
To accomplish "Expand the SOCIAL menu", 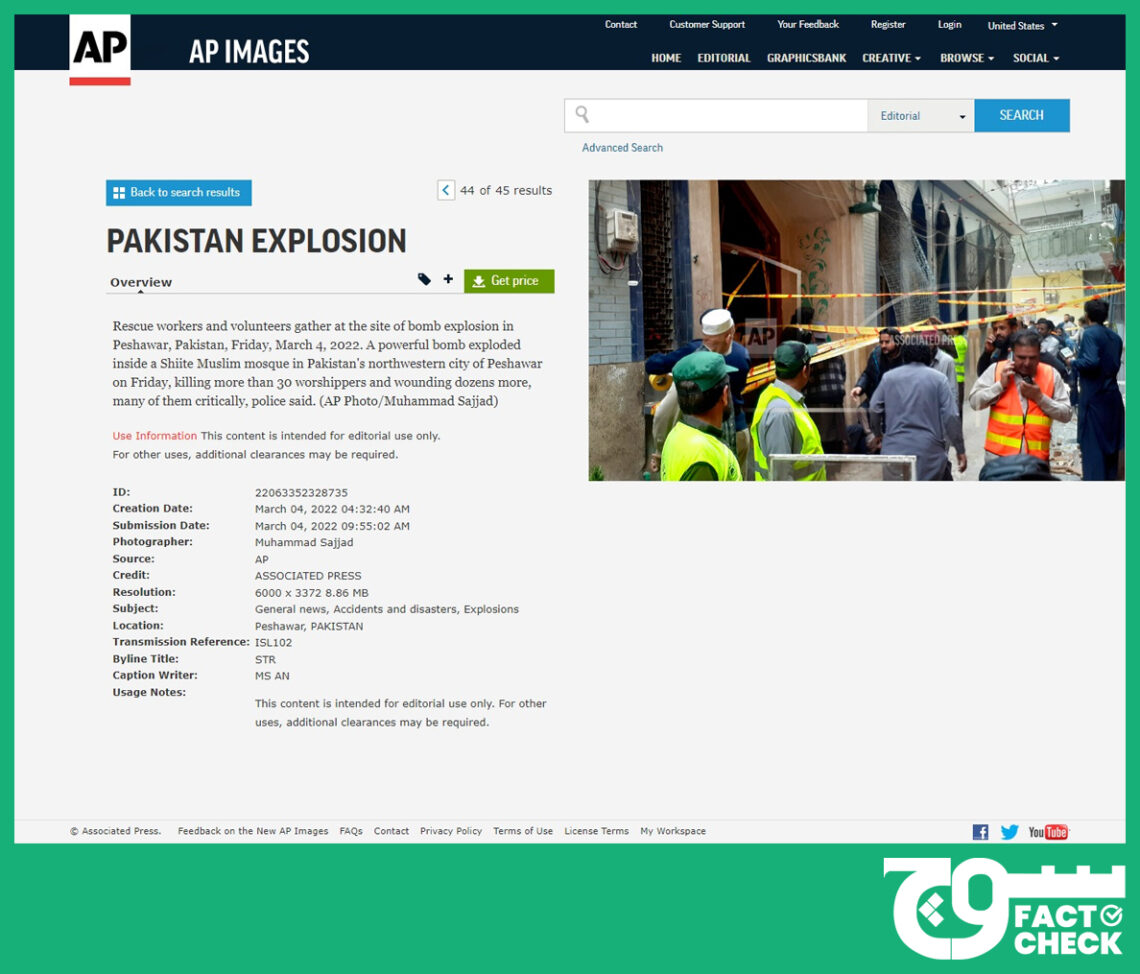I will click(x=1036, y=58).
